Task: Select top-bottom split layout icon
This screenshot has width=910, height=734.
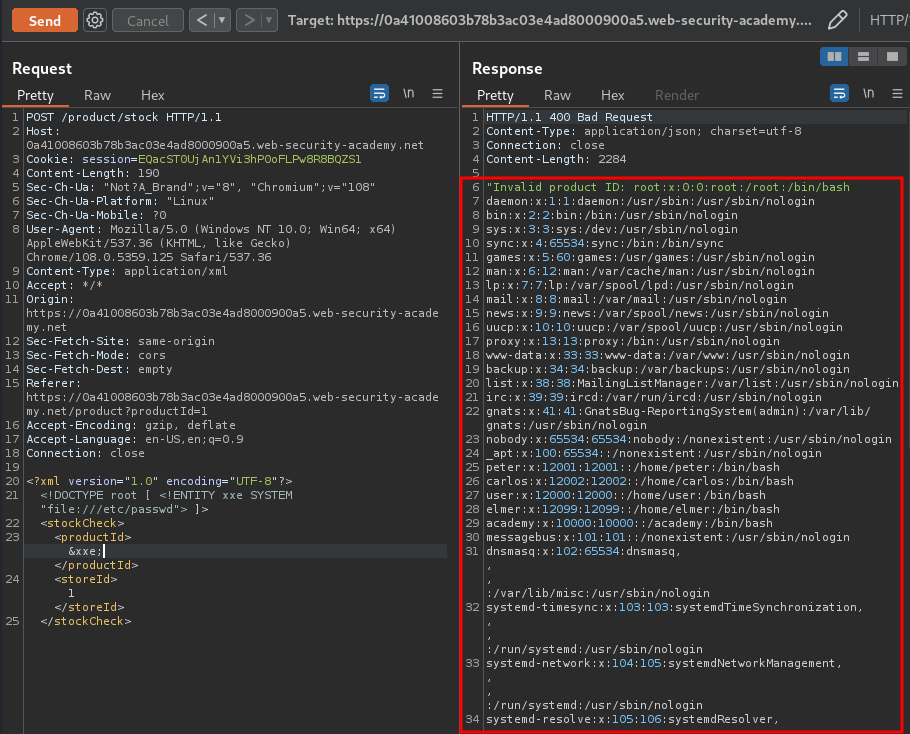Action: (863, 56)
